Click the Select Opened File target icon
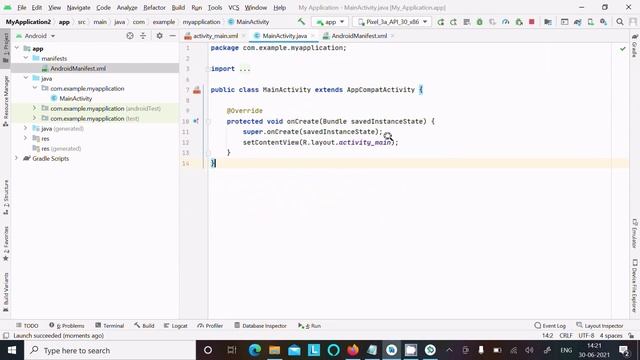 130,36
